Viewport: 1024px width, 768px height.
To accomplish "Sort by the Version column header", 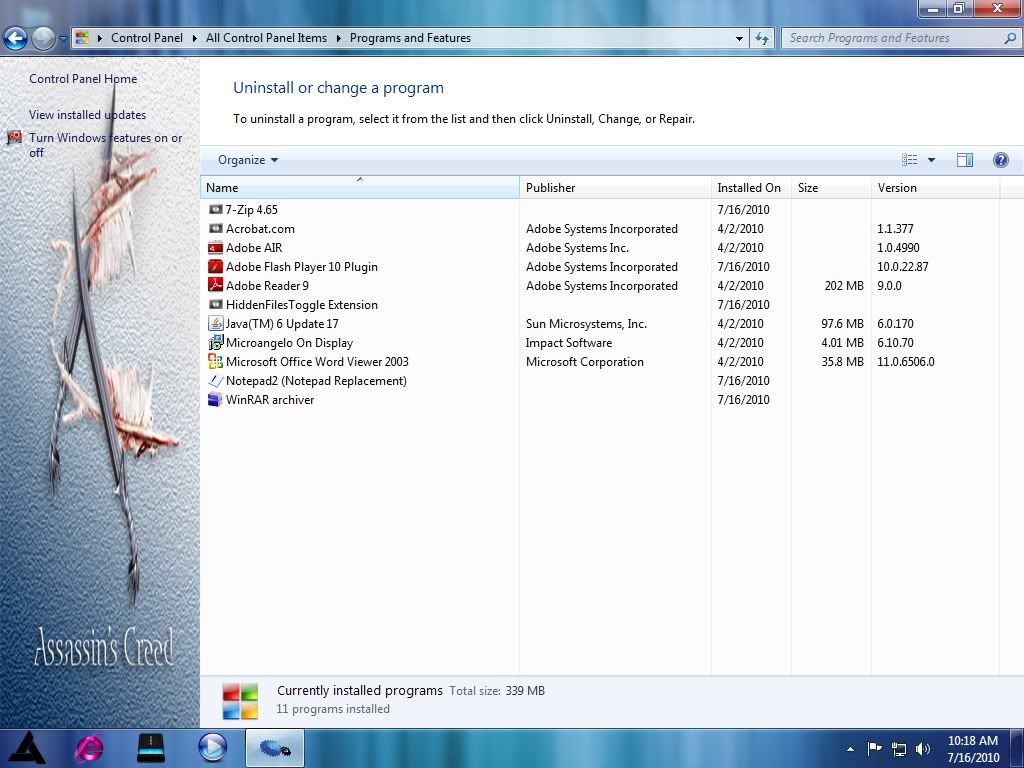I will (x=935, y=187).
